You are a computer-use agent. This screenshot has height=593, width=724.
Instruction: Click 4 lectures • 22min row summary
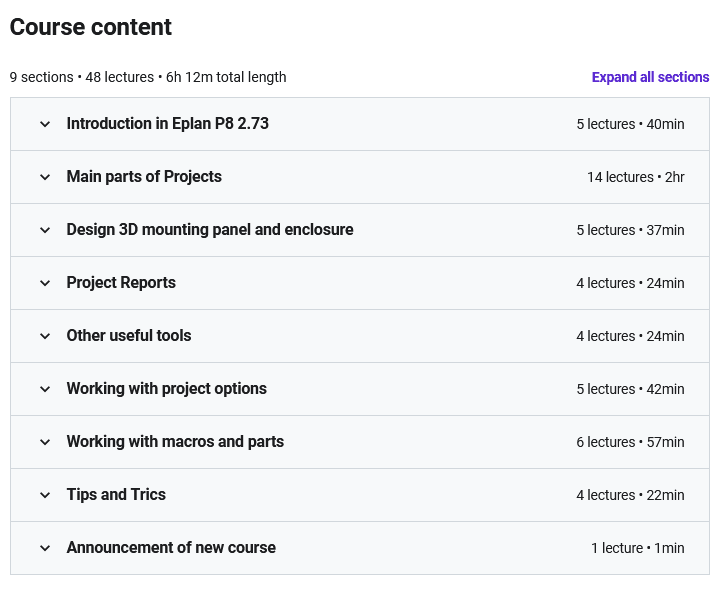coord(630,496)
